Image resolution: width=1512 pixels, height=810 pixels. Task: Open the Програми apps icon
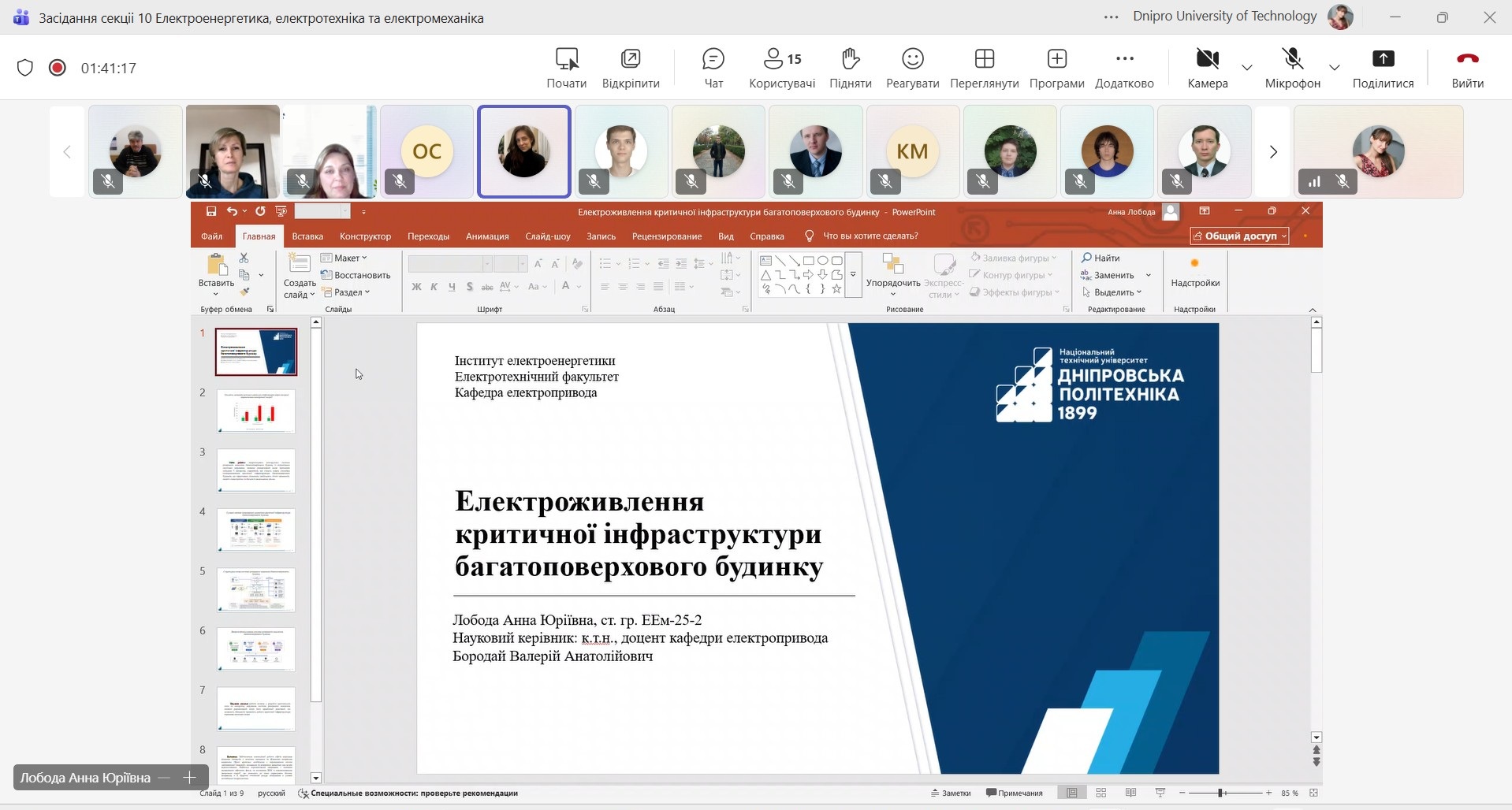[x=1056, y=67]
